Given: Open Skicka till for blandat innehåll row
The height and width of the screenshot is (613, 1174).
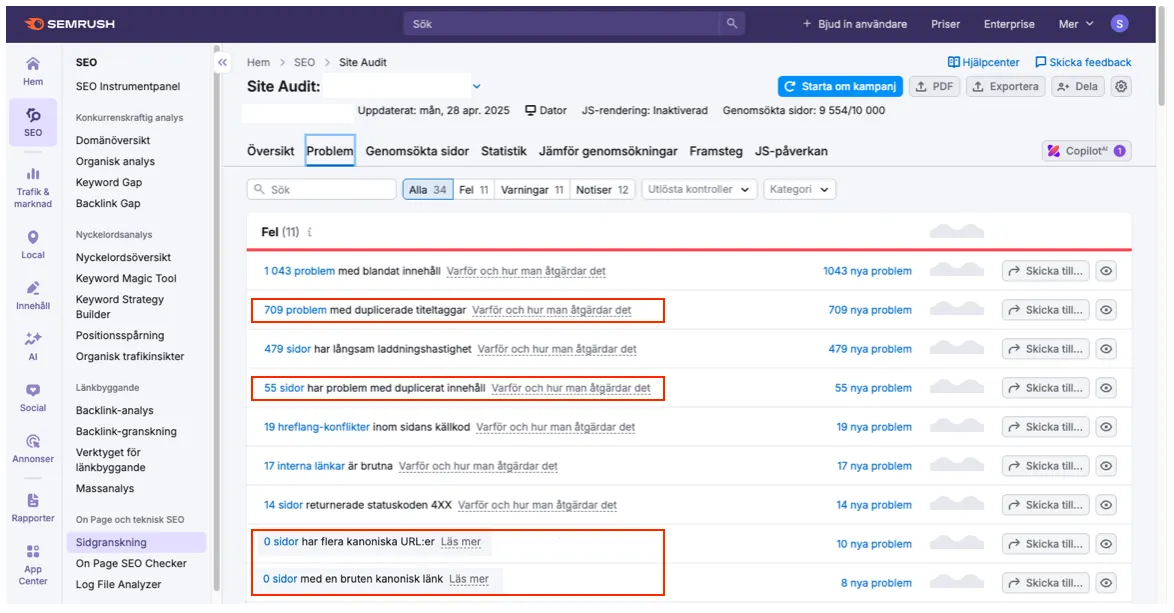Looking at the screenshot, I should [x=1045, y=271].
